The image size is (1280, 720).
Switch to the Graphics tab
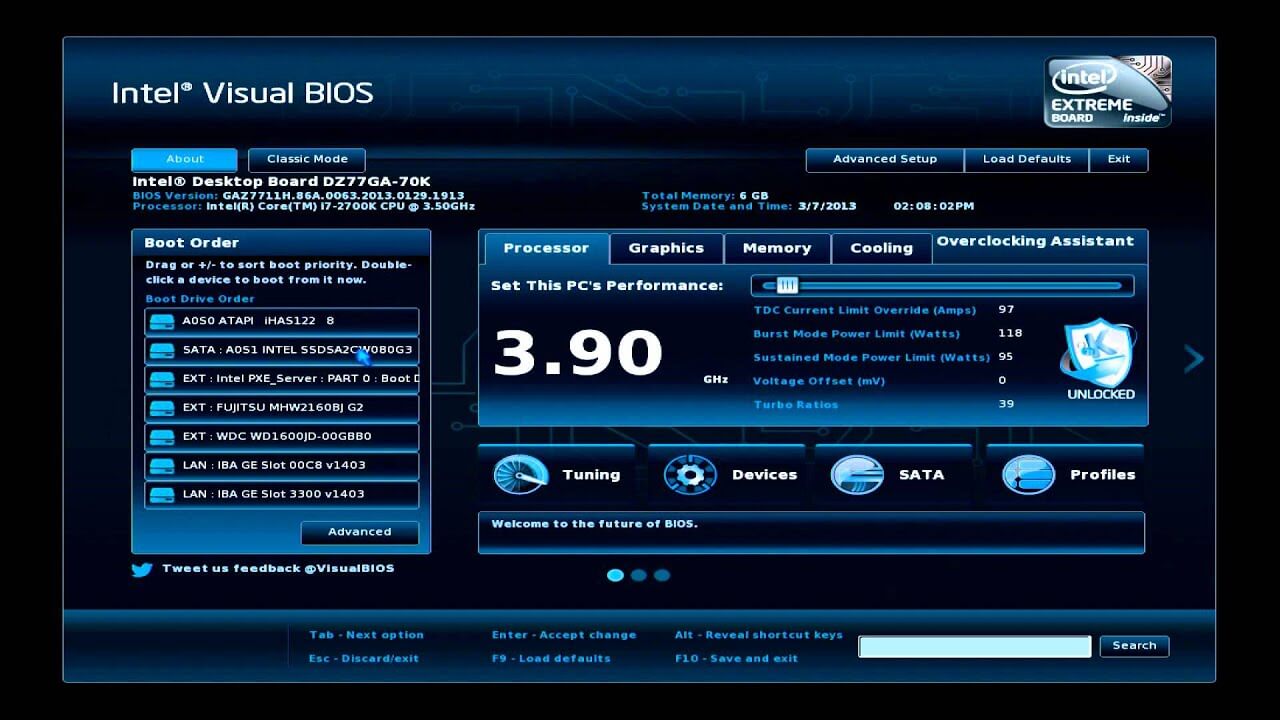click(666, 248)
